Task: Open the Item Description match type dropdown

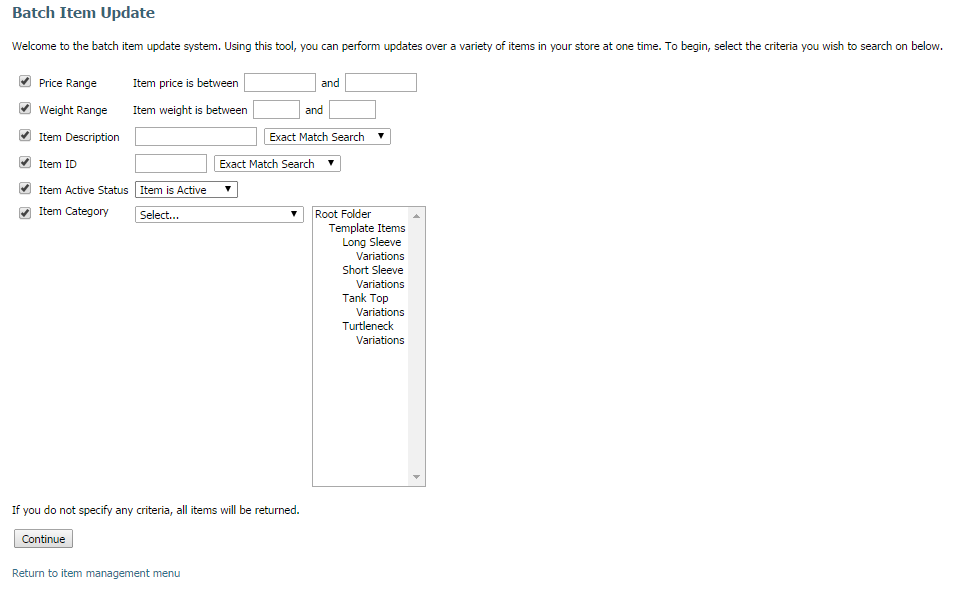Action: tap(327, 136)
